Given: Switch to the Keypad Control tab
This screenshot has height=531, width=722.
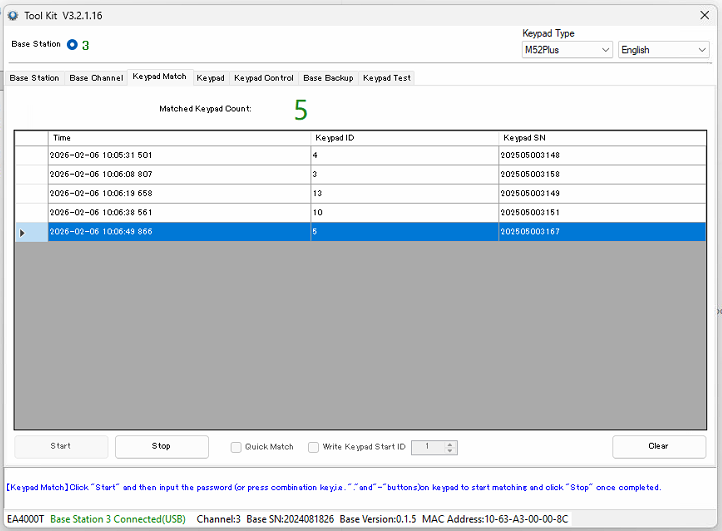Looking at the screenshot, I should (263, 78).
